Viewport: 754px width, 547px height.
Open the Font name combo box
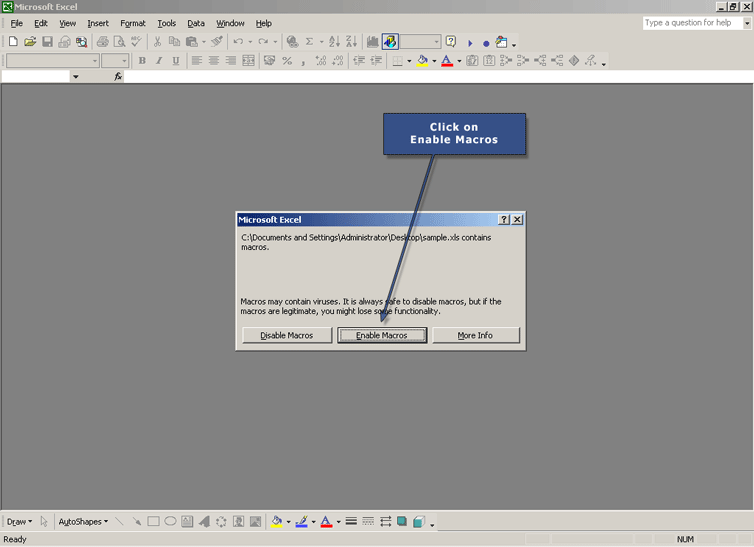pos(52,61)
